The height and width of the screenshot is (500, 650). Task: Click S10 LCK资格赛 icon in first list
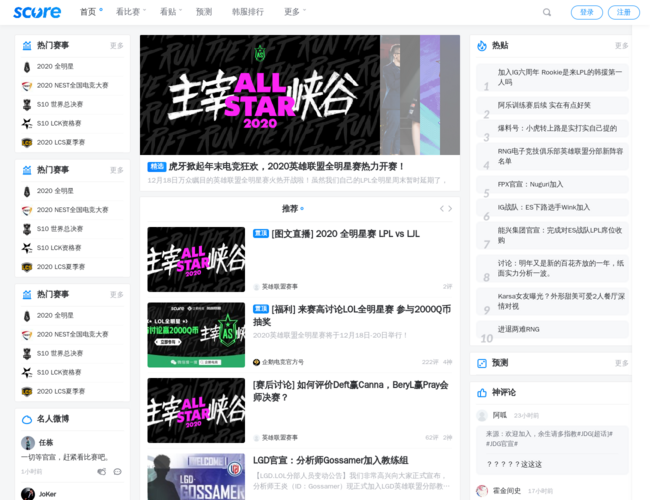click(x=27, y=124)
